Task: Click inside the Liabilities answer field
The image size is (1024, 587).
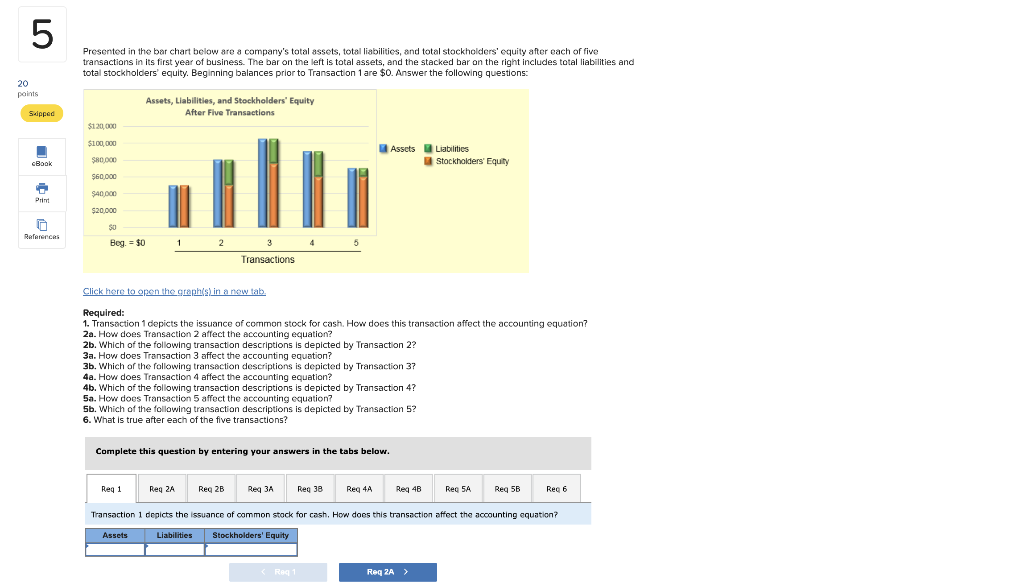Action: 174,548
